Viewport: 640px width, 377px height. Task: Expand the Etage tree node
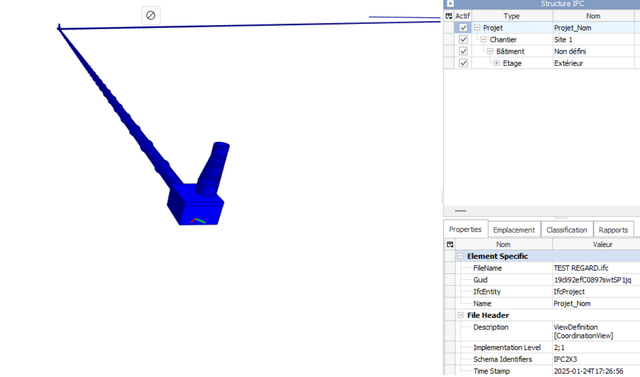tap(496, 63)
